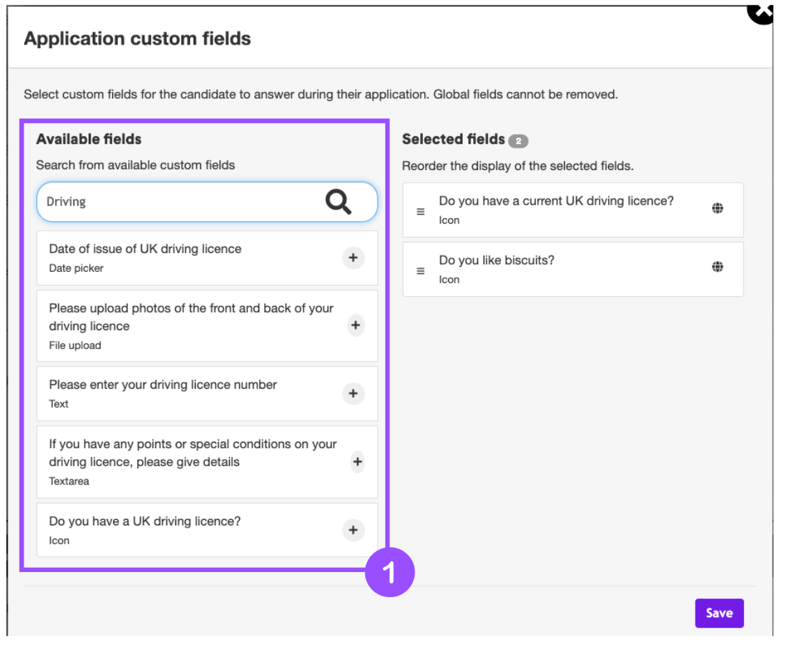Click plus icon beside Date of issue field
786x648 pixels.
click(353, 258)
